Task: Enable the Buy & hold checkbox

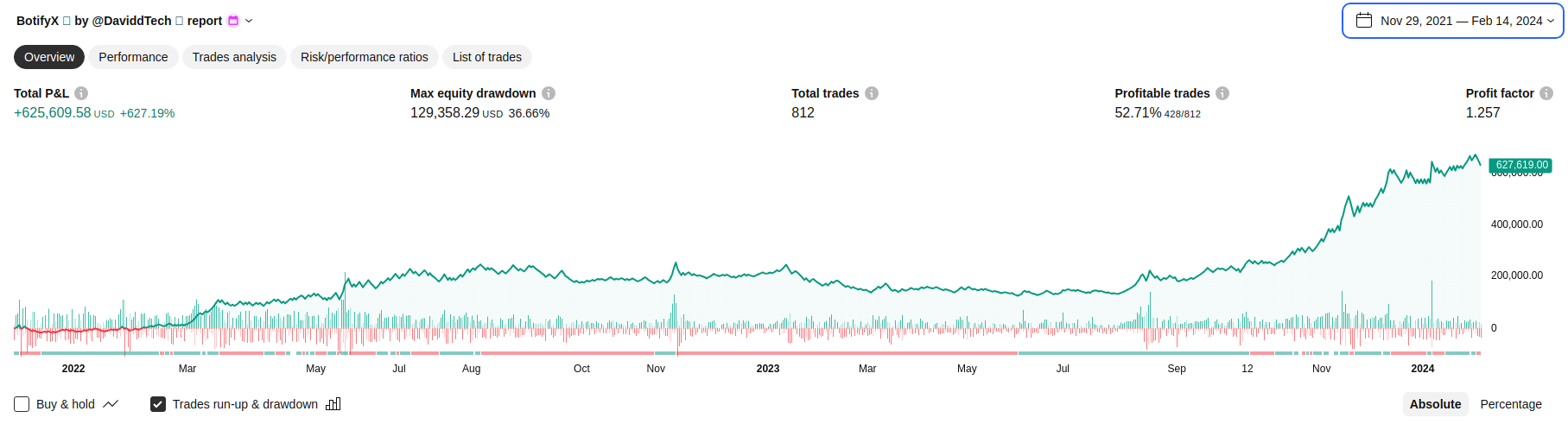Action: coord(22,404)
